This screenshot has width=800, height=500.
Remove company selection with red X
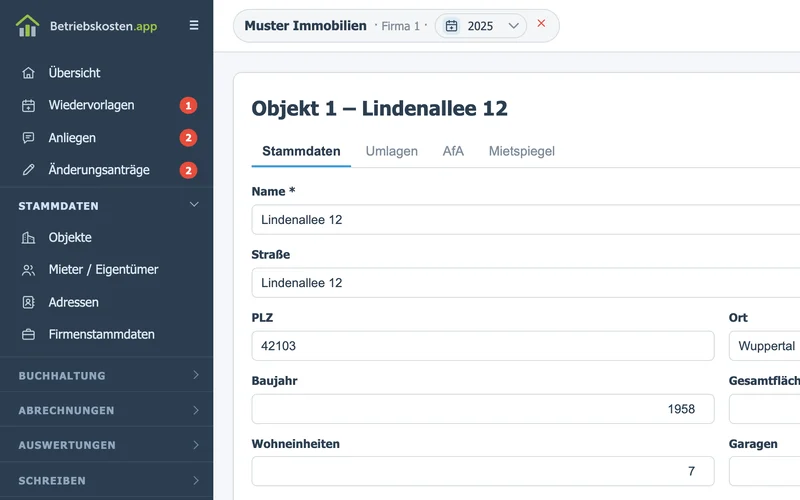click(x=541, y=23)
